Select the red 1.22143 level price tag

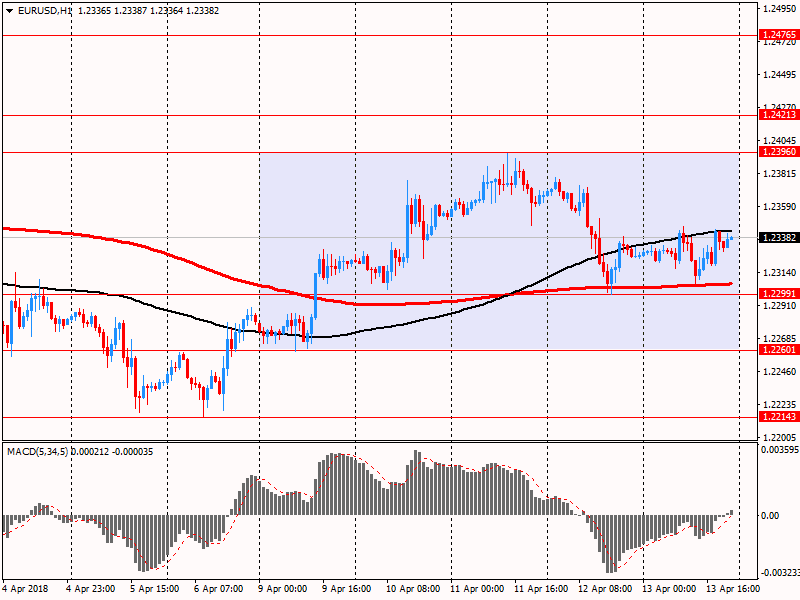pos(778,417)
